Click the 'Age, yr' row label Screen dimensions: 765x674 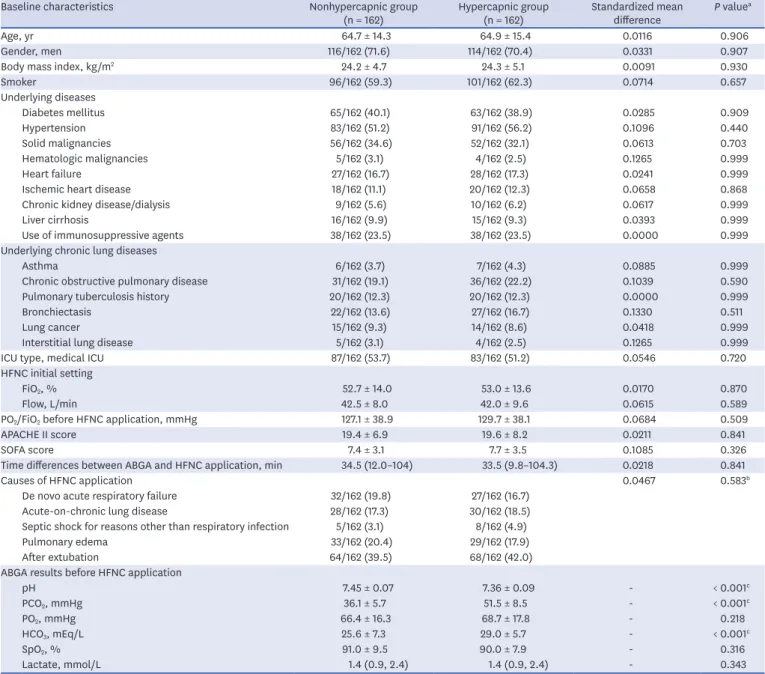coord(17,36)
